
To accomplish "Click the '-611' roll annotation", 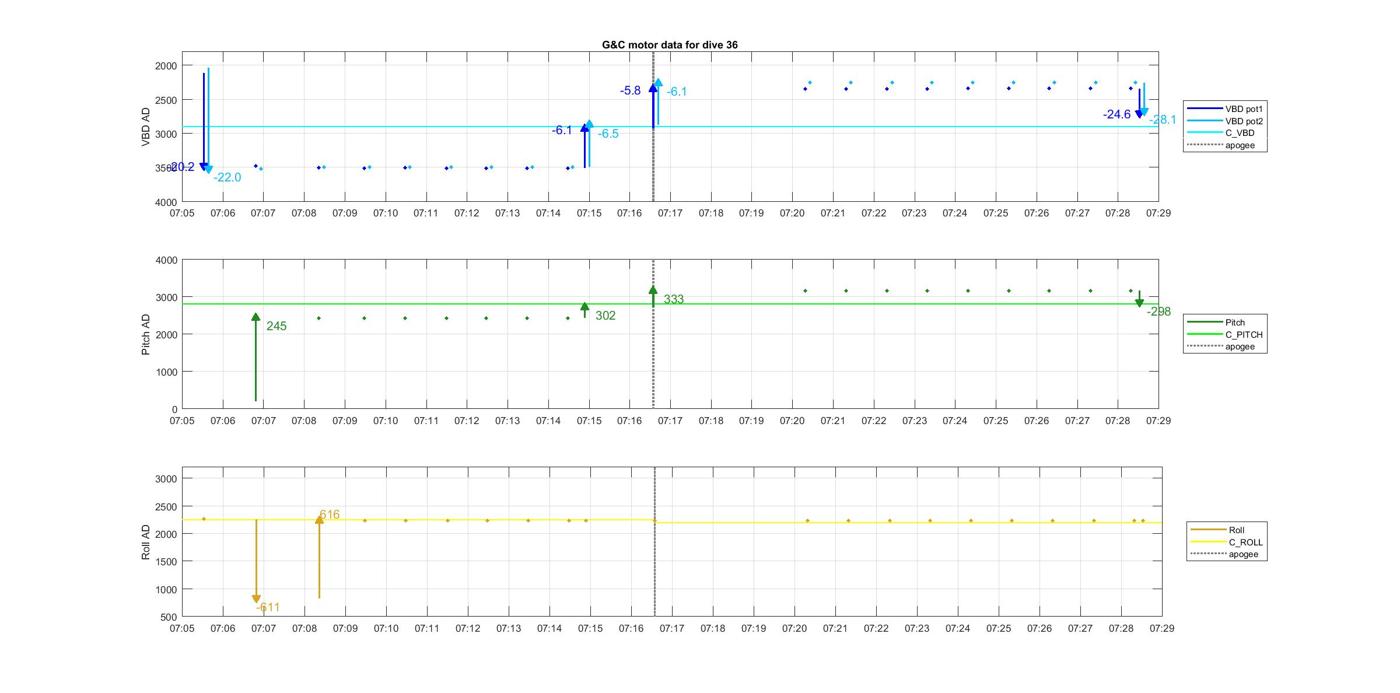I will [x=268, y=607].
